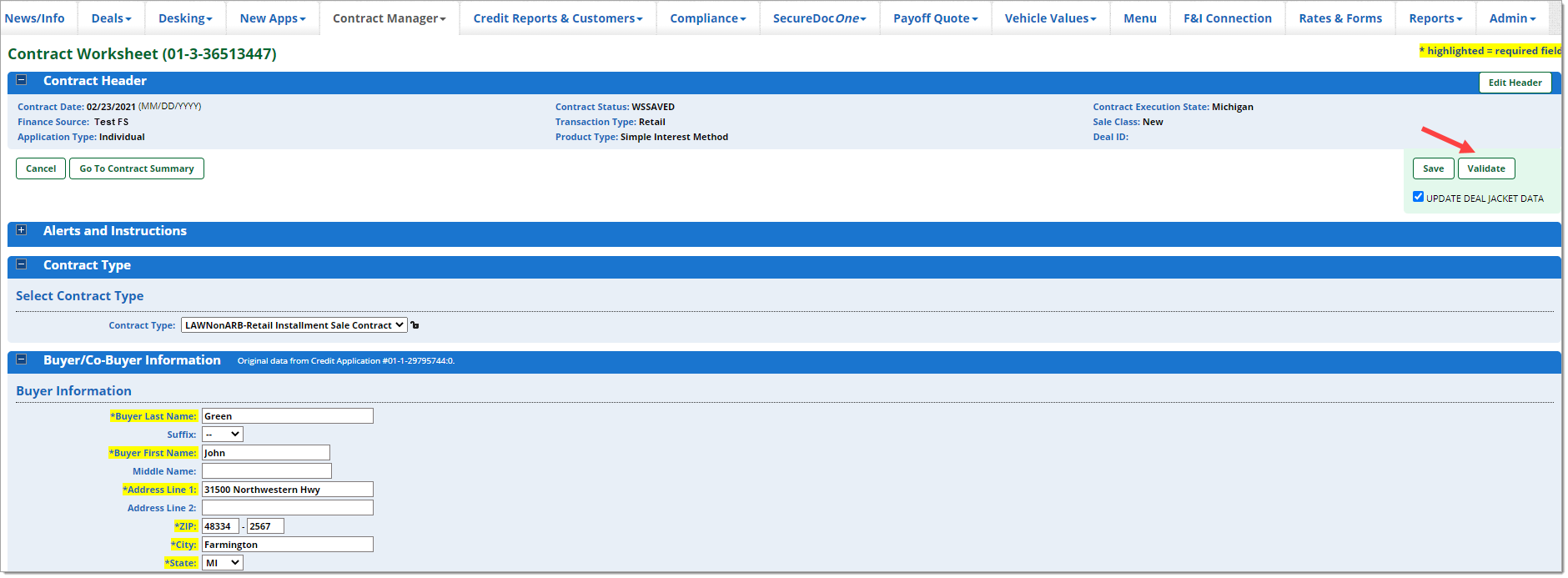Open the Admin menu
The width and height of the screenshot is (1568, 578).
pos(1512,18)
